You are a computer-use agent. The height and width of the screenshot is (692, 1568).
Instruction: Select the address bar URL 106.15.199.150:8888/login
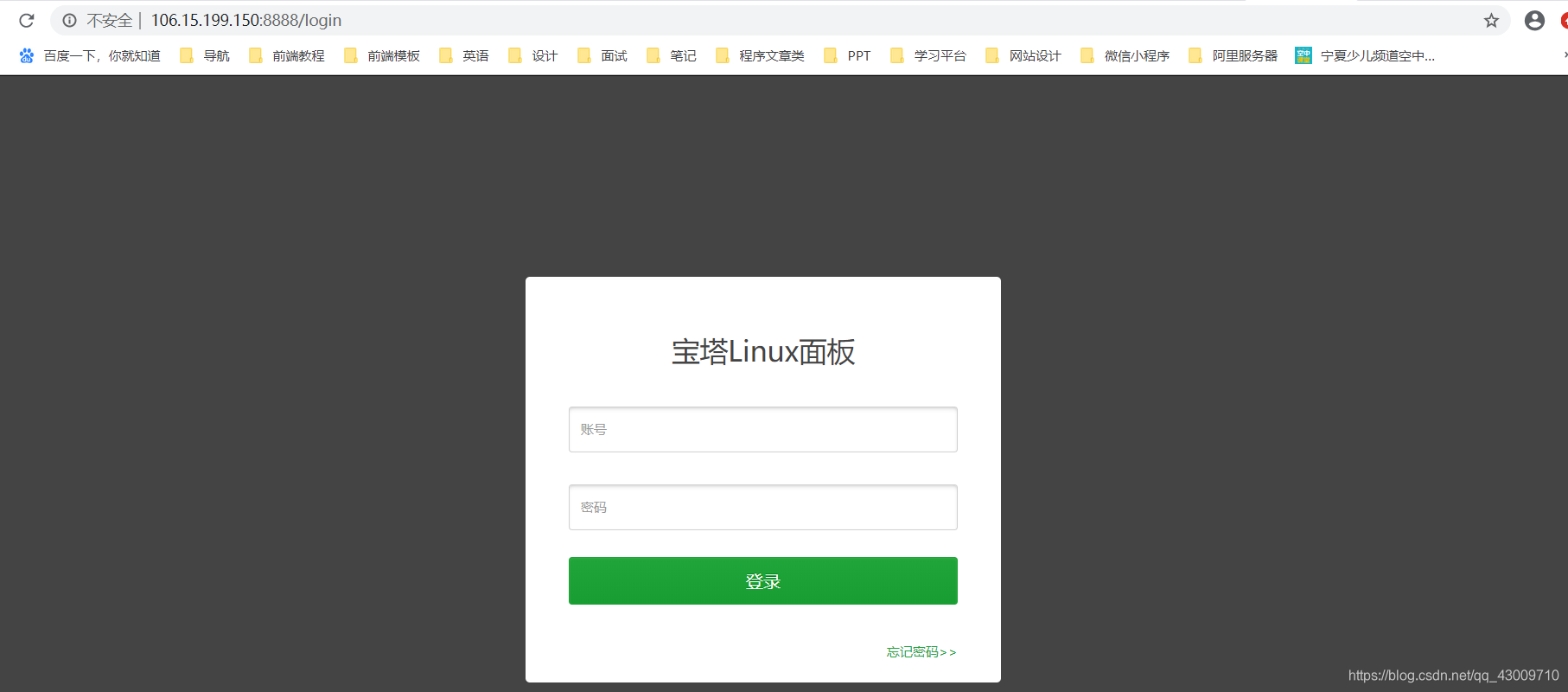pyautogui.click(x=246, y=20)
